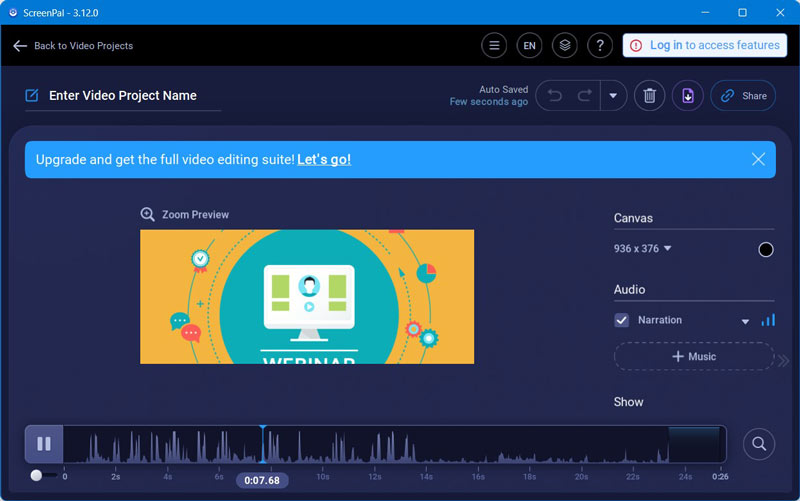The width and height of the screenshot is (800, 501).
Task: Edit project name pencil icon
Action: [32, 95]
